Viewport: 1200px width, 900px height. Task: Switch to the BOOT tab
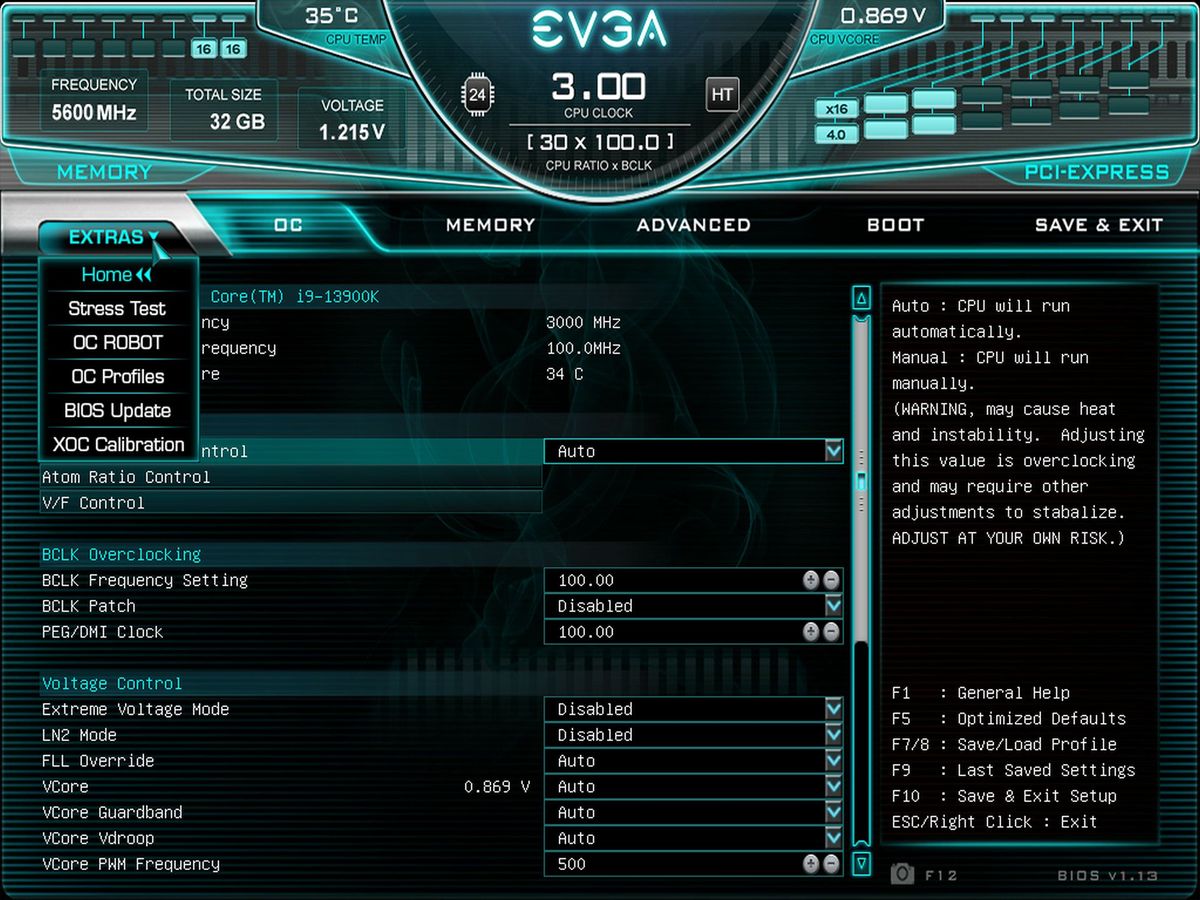point(895,225)
